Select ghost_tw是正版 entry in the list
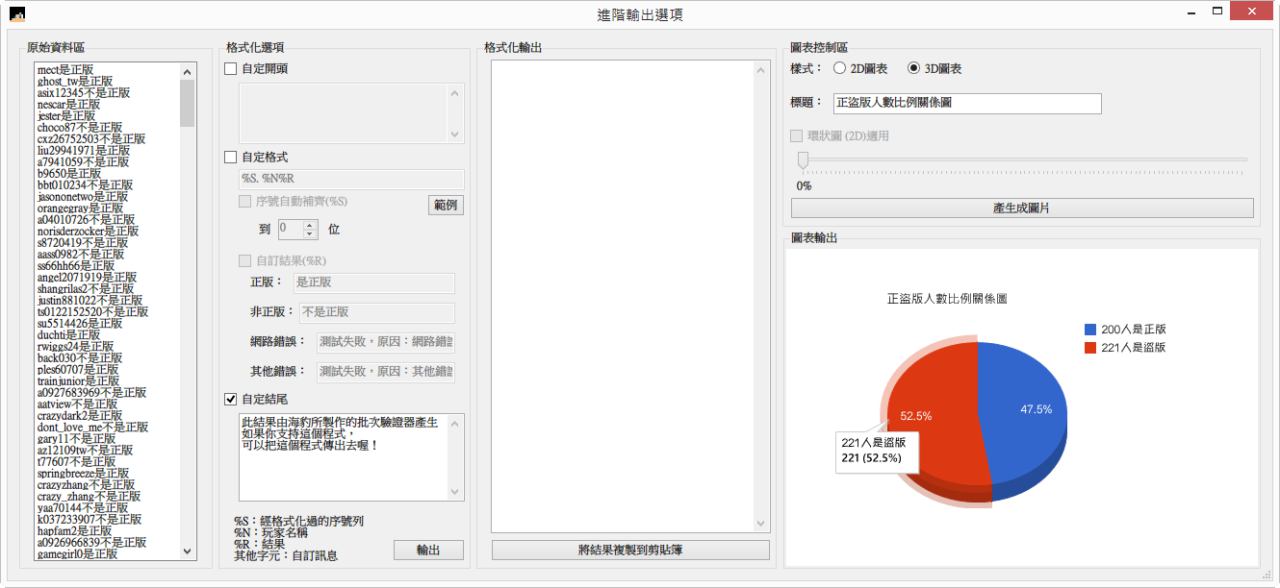 point(75,81)
